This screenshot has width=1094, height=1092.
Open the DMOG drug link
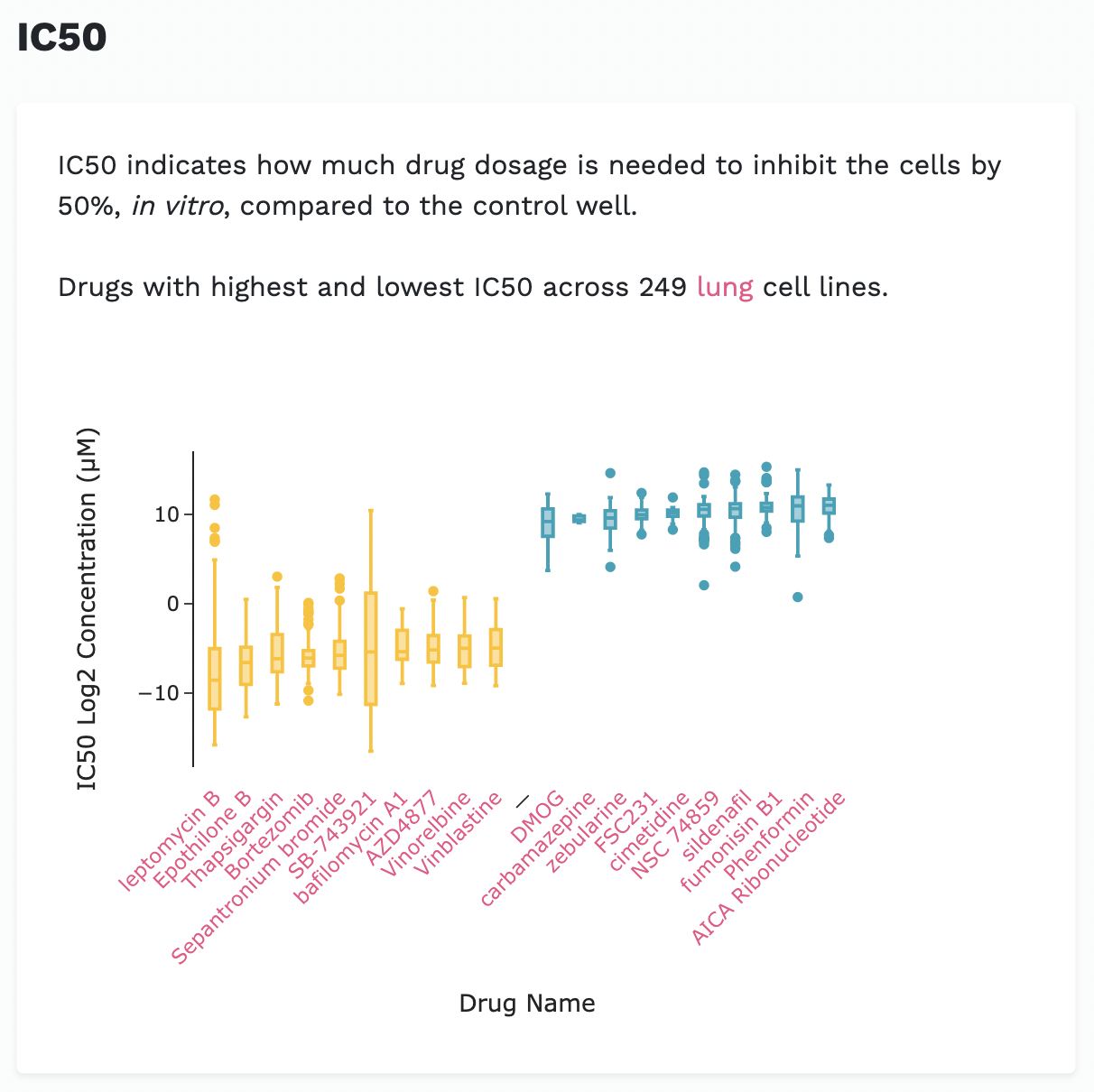click(538, 818)
